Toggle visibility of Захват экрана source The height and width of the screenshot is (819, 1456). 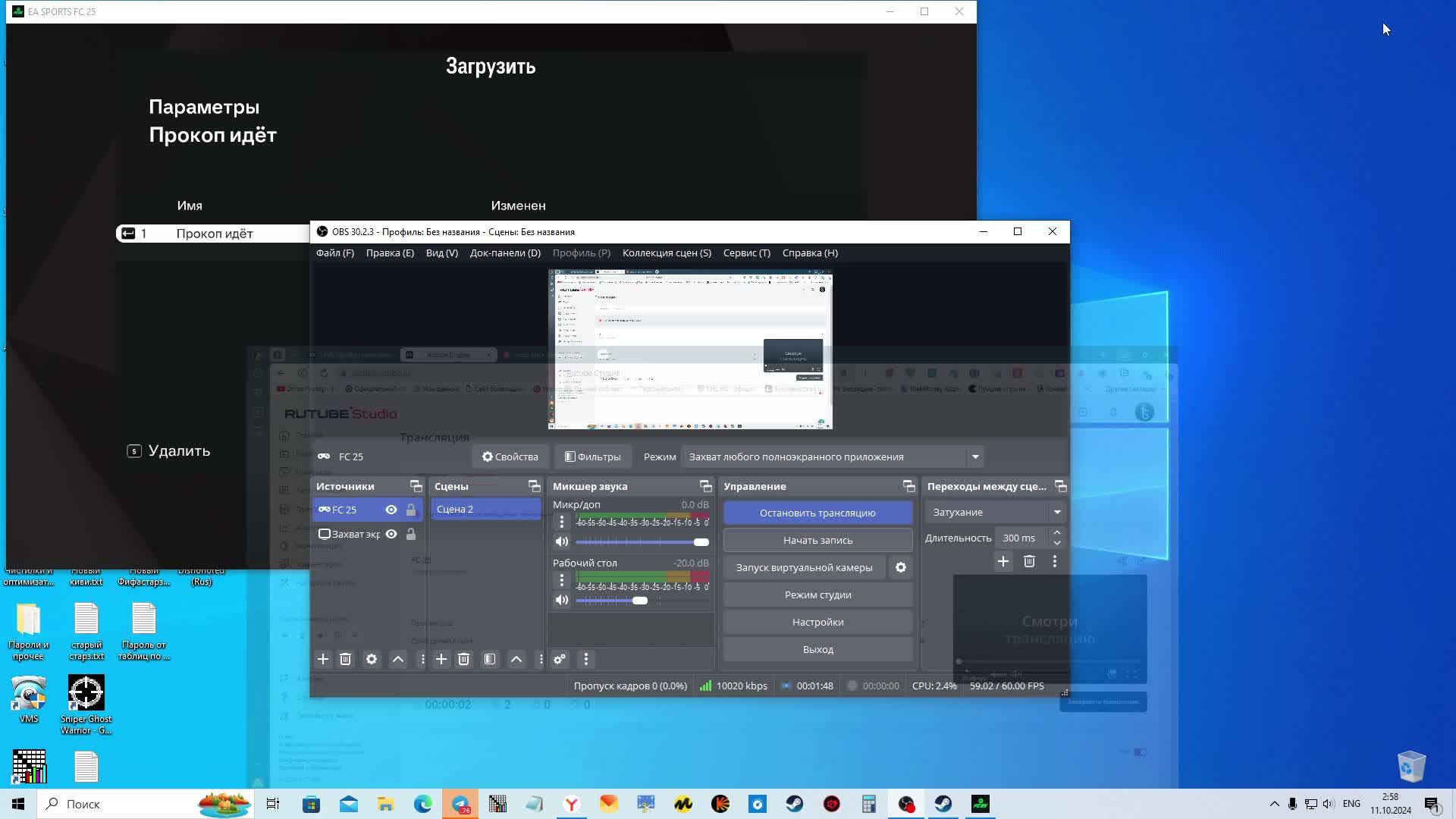(391, 534)
